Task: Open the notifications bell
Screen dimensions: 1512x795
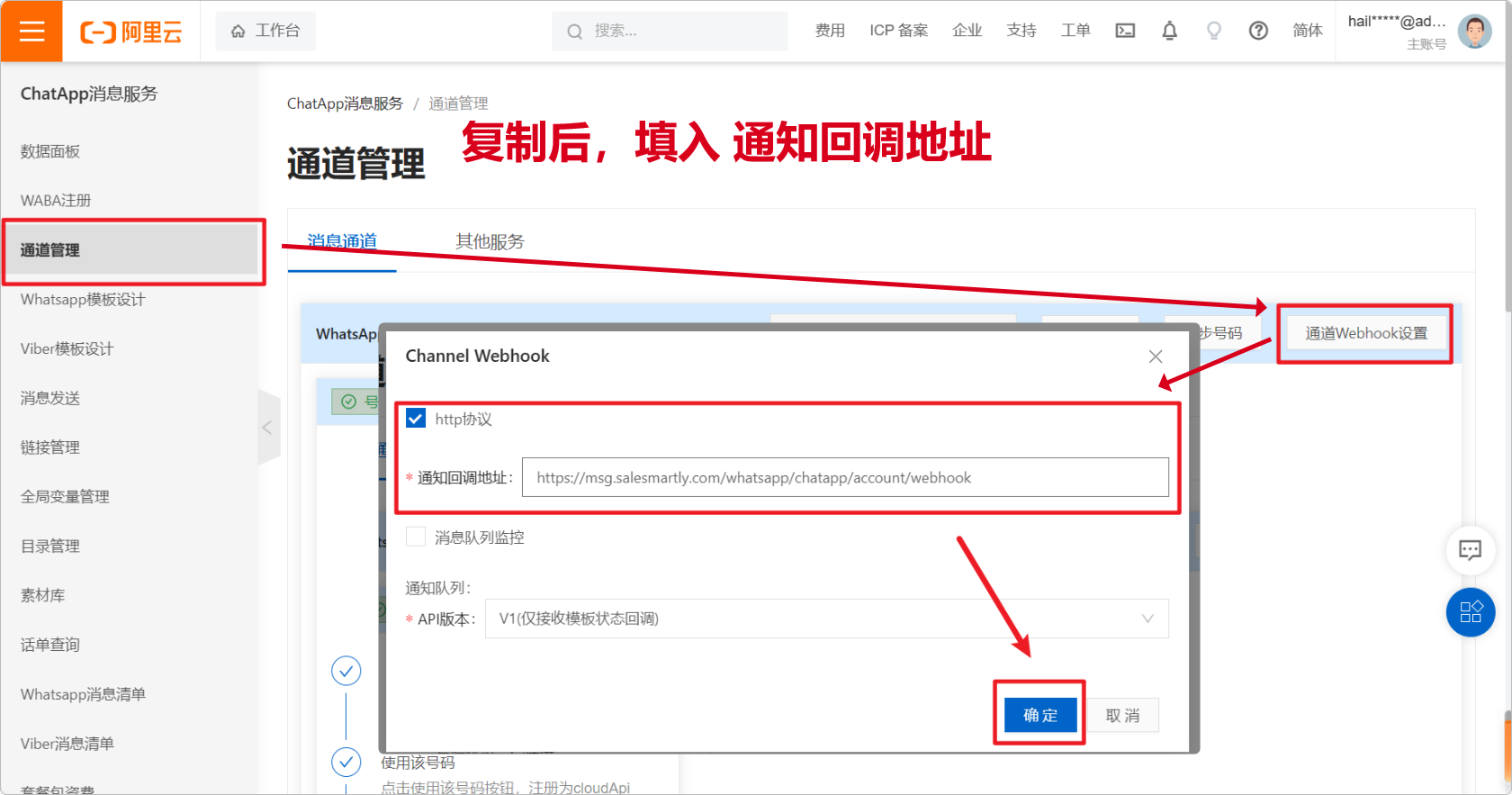Action: pyautogui.click(x=1169, y=31)
